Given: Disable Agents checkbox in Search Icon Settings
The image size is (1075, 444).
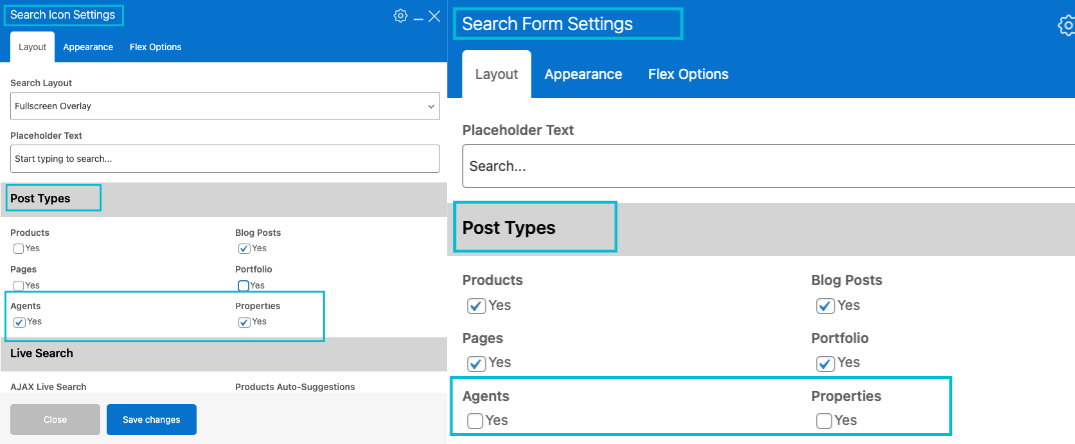Looking at the screenshot, I should click(18, 322).
